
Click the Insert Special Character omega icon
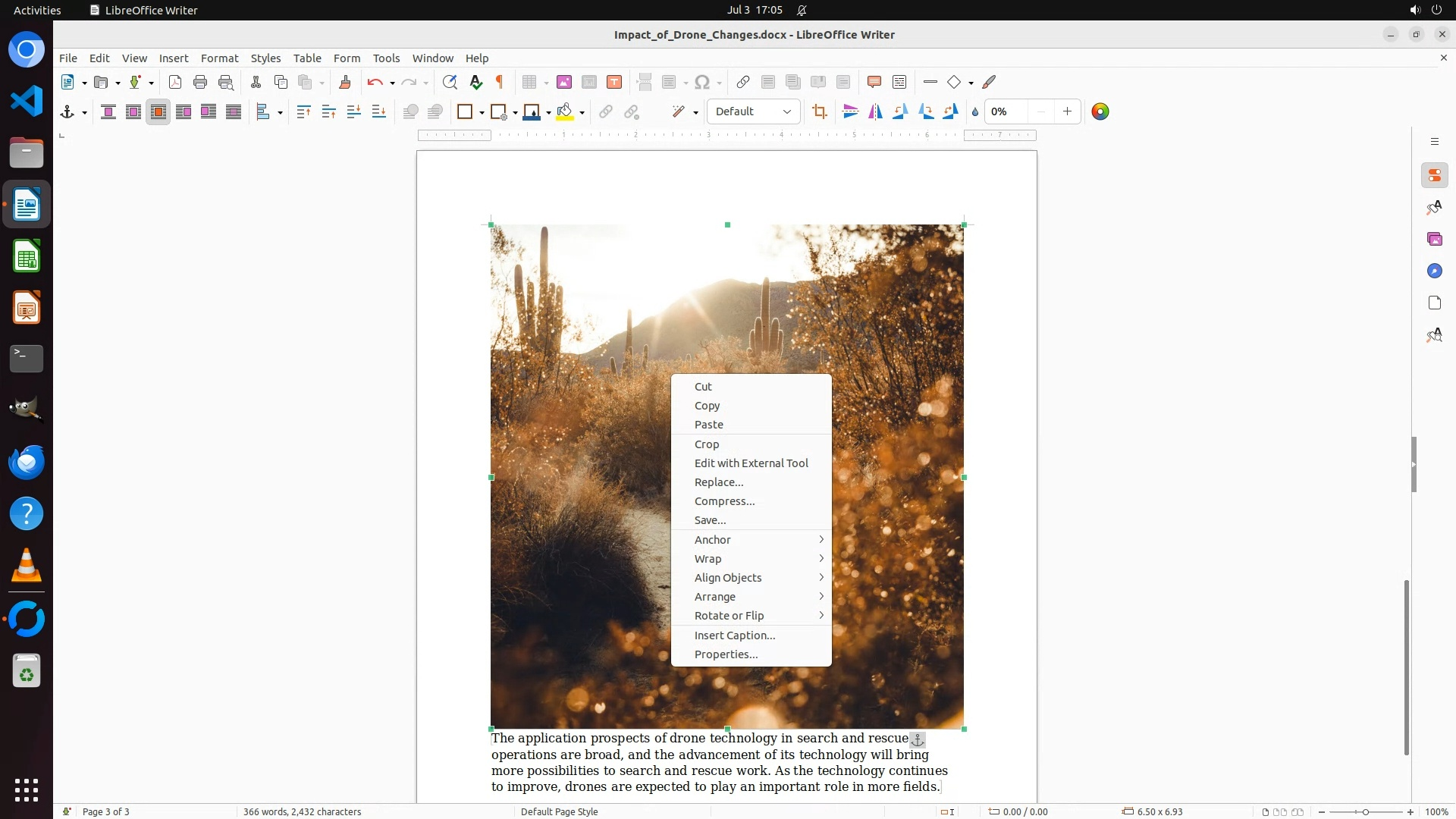702,82
